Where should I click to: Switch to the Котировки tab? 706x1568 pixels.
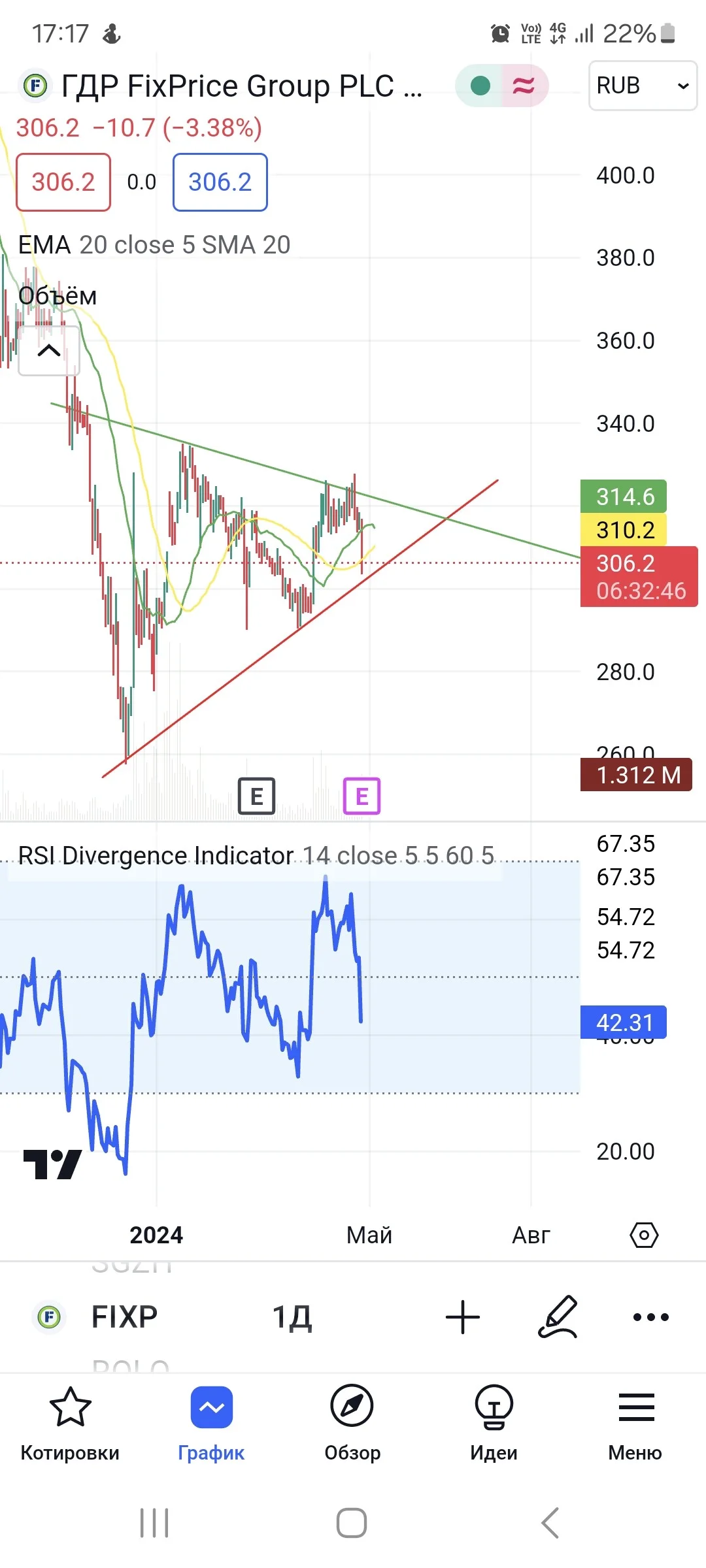[x=70, y=1424]
